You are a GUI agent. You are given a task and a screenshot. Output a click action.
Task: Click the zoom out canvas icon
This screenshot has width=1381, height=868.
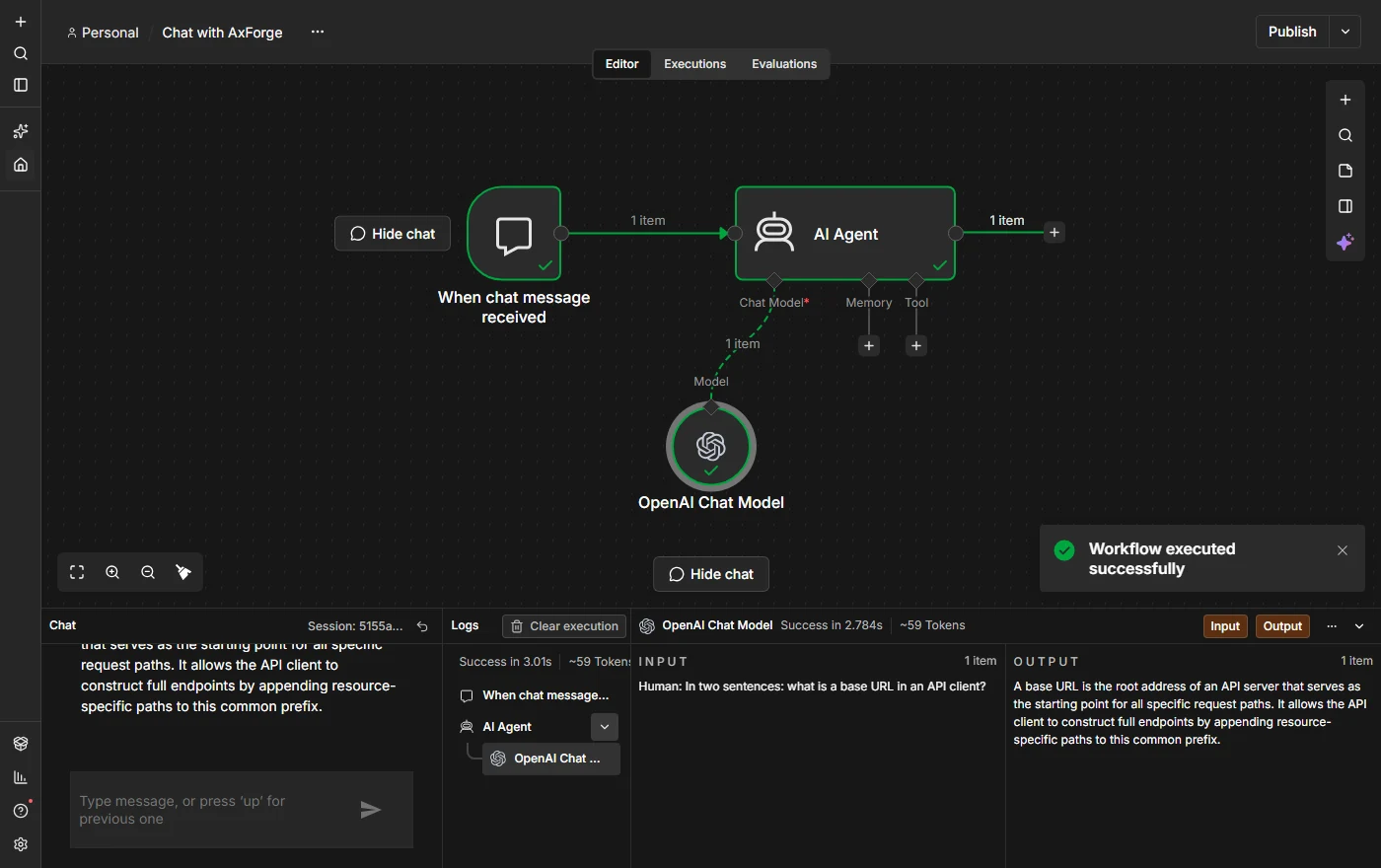[x=148, y=572]
